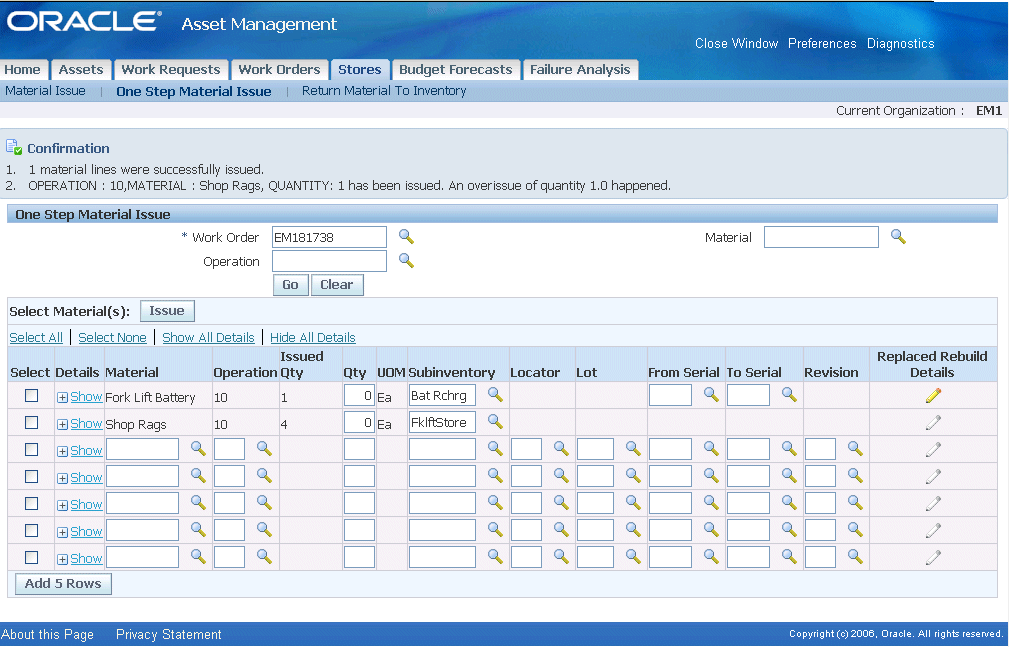The width and height of the screenshot is (1009, 647).
Task: Search To Serial in Fork Lift Battery row
Action: click(x=790, y=394)
